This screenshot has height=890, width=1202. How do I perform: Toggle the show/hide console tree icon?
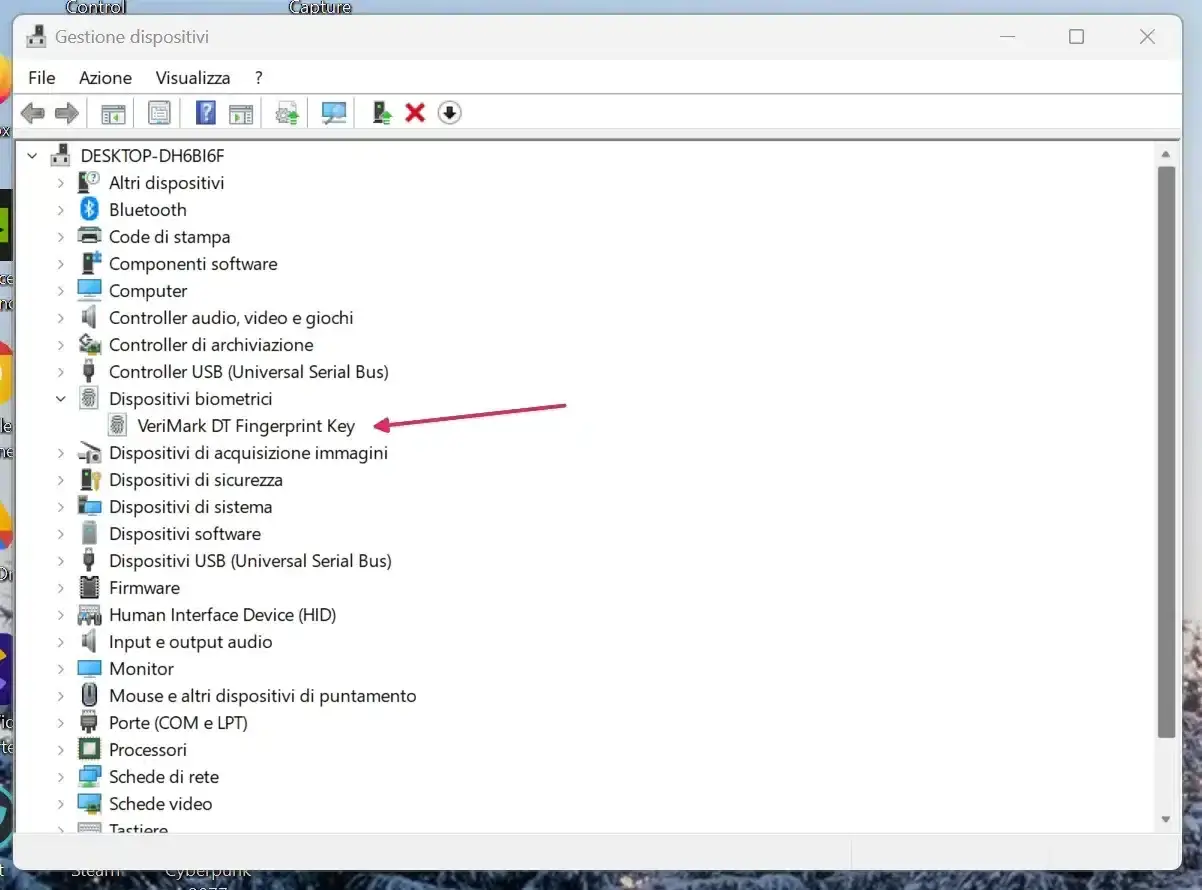click(113, 113)
